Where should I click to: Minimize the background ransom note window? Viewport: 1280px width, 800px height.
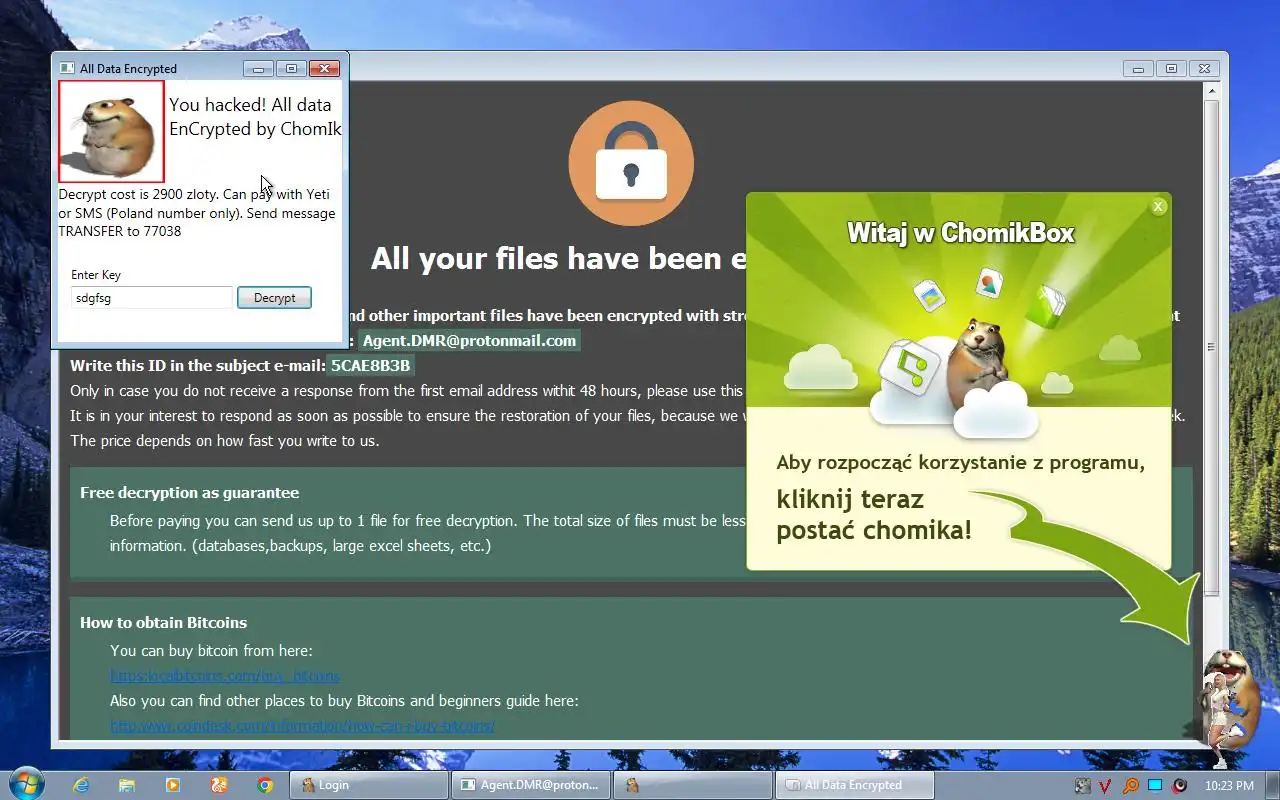point(1138,68)
